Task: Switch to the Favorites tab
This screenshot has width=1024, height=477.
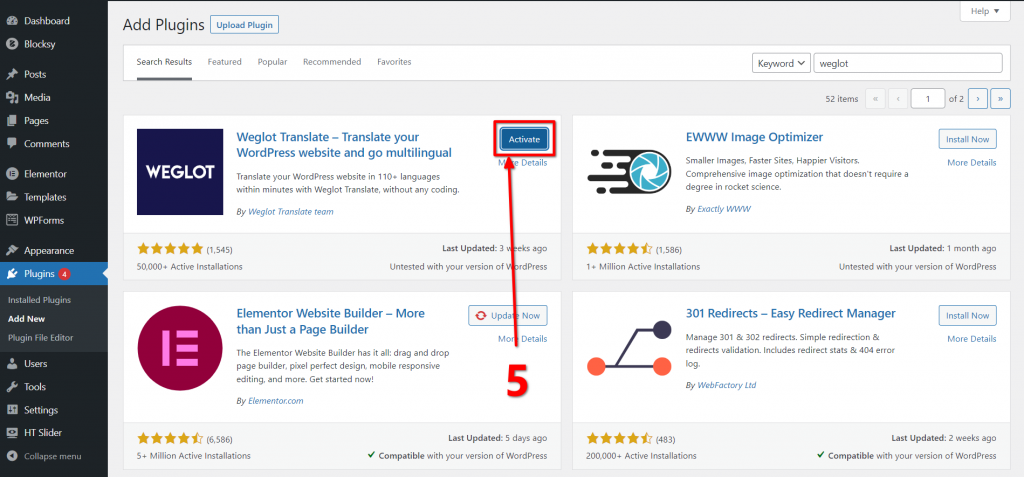Action: pos(394,62)
